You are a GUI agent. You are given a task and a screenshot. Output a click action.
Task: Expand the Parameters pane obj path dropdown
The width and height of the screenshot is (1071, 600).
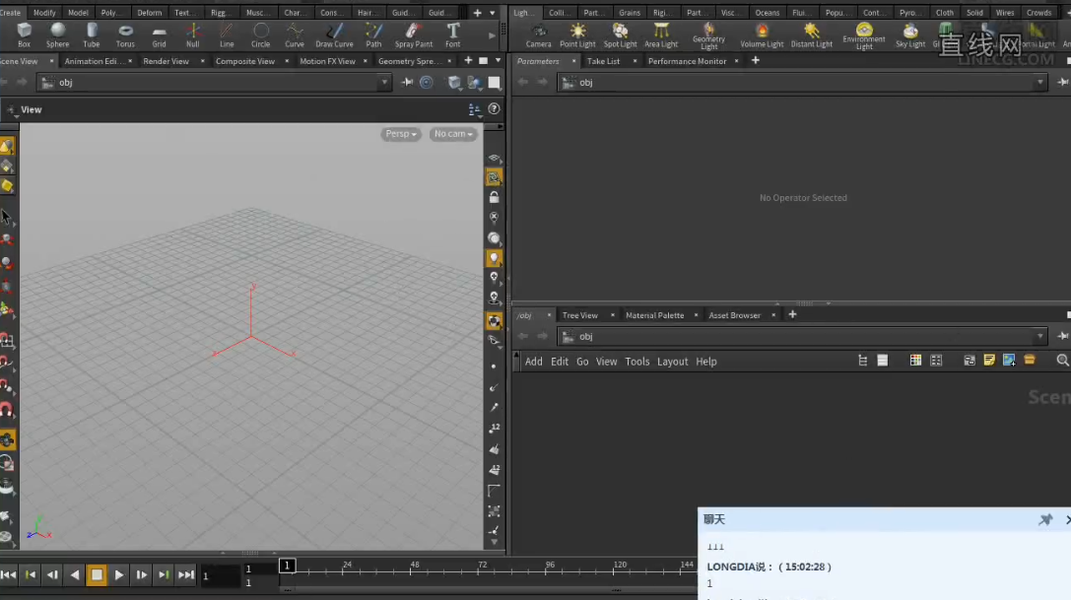point(1040,82)
